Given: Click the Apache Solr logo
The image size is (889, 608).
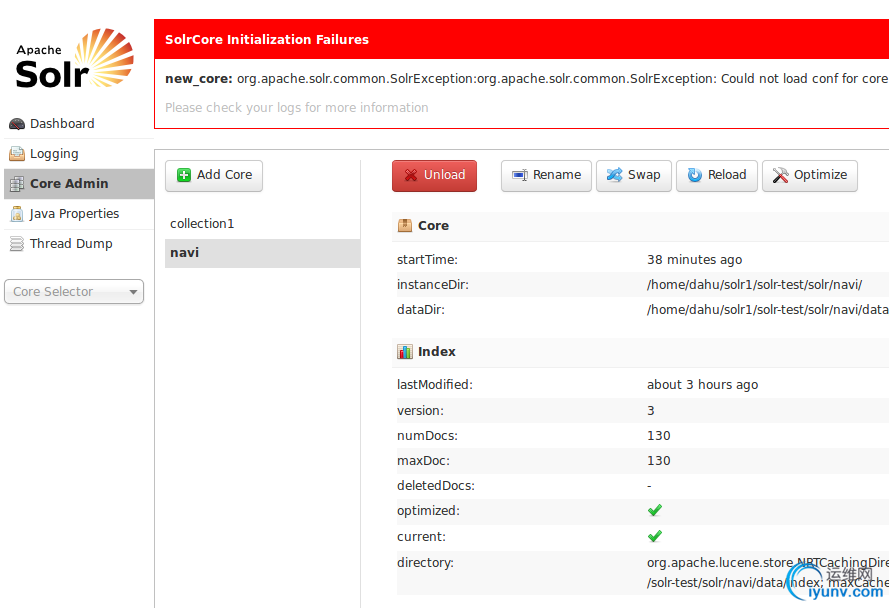Looking at the screenshot, I should [x=75, y=58].
